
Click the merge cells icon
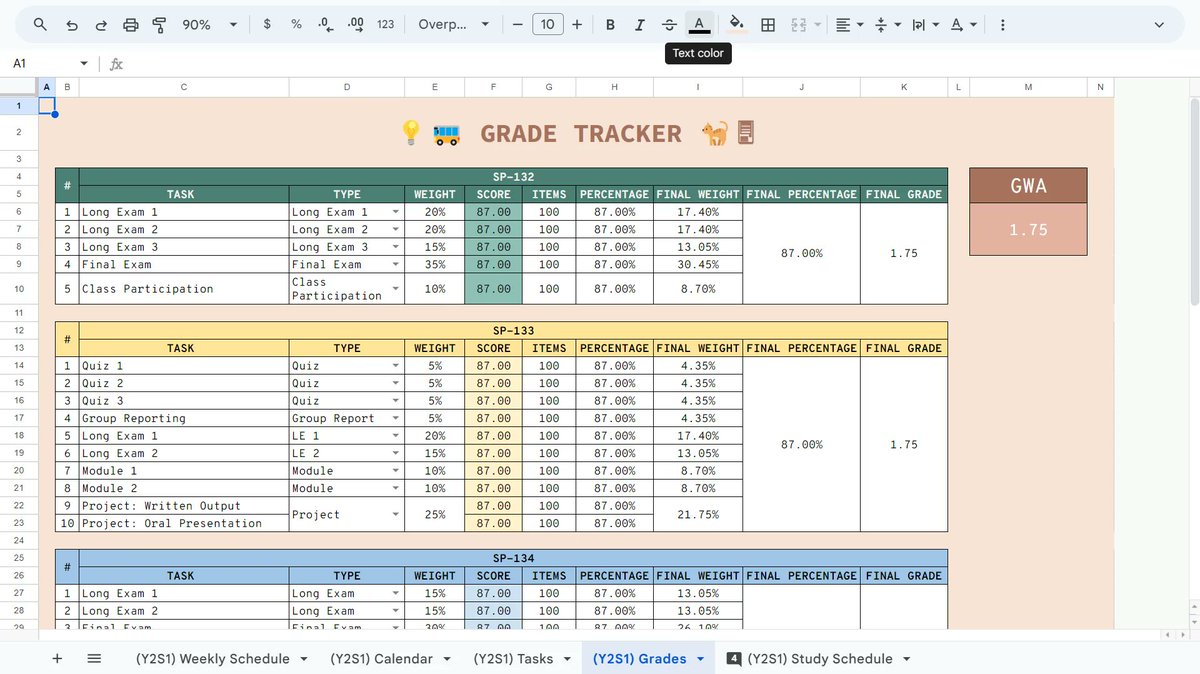[799, 25]
